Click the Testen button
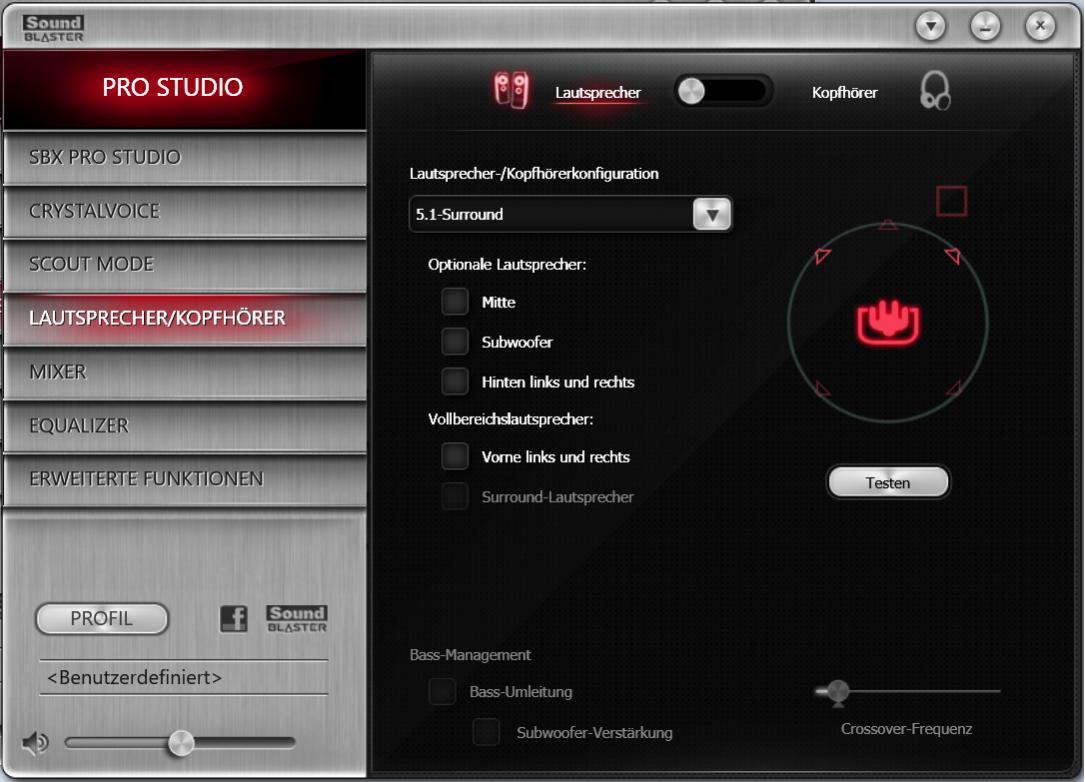Image resolution: width=1085 pixels, height=782 pixels. (888, 482)
